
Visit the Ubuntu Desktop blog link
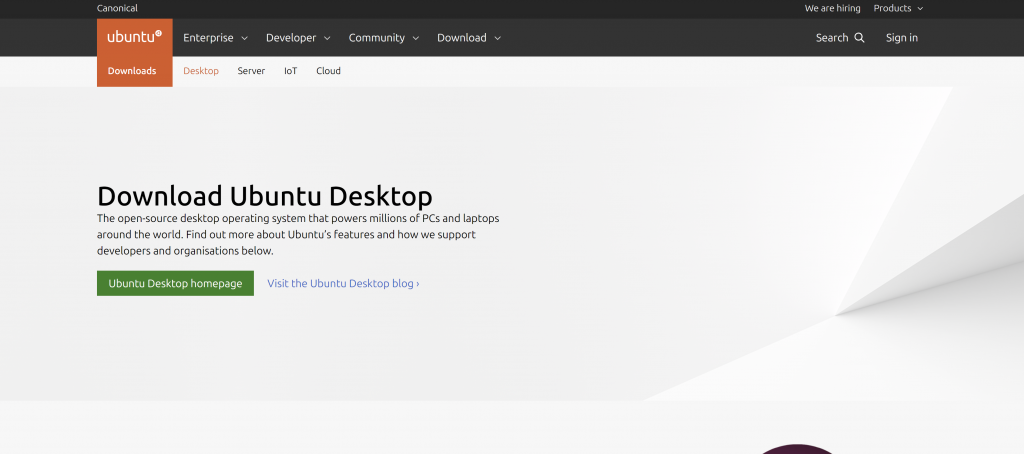click(x=344, y=284)
